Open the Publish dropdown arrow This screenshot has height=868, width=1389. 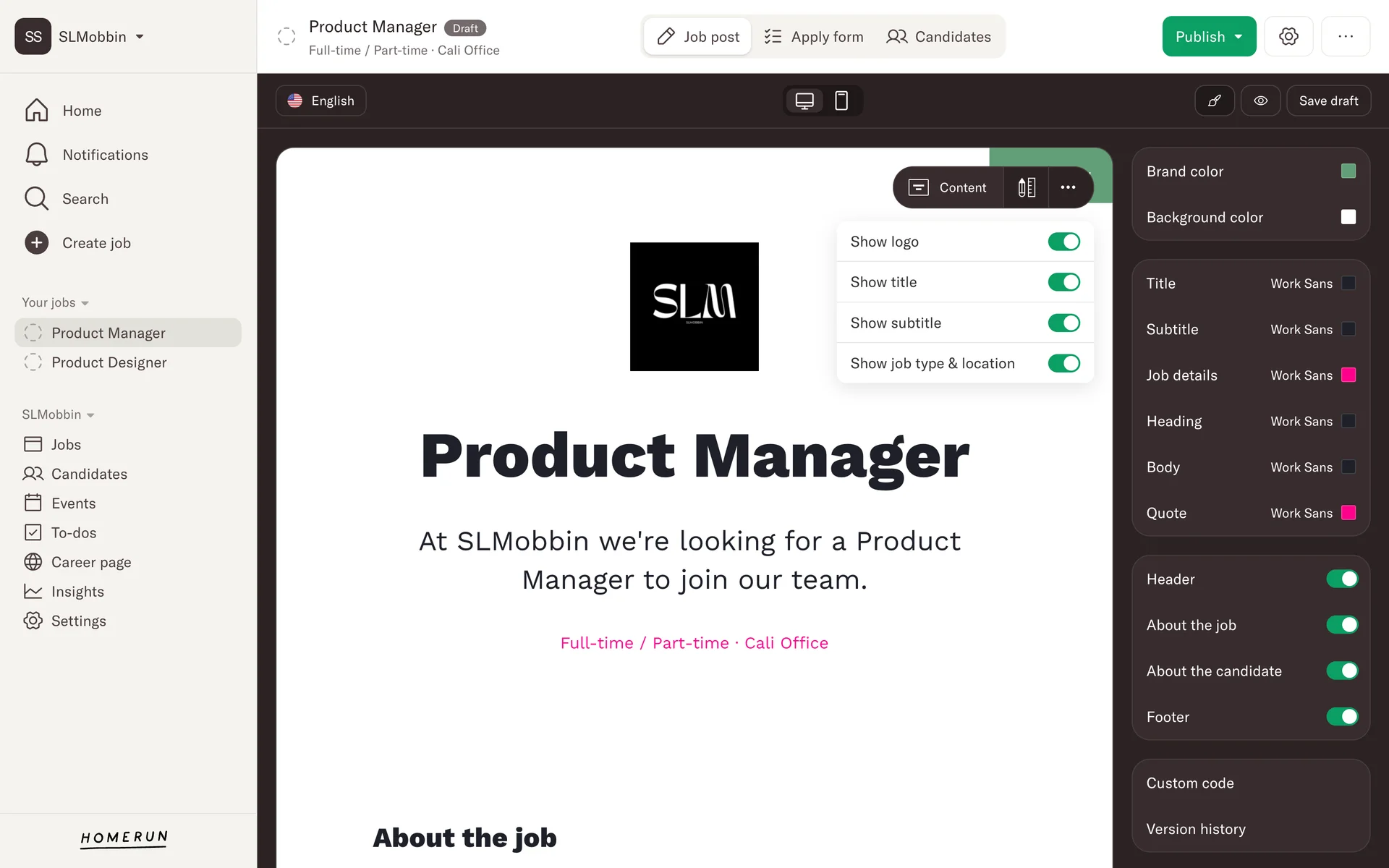(1239, 36)
